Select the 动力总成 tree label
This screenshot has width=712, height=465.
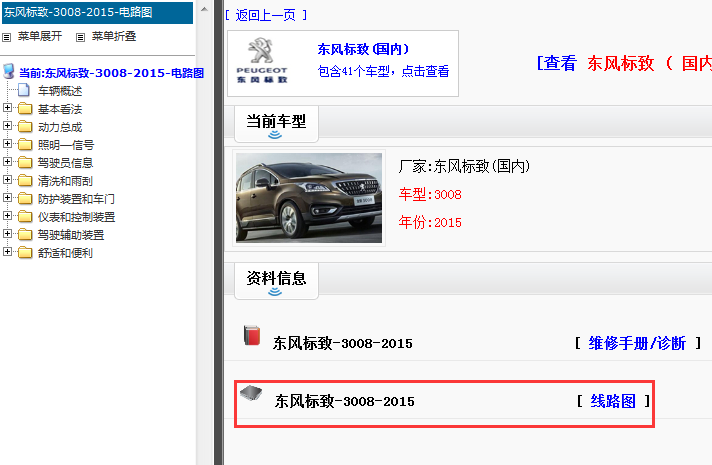click(60, 127)
